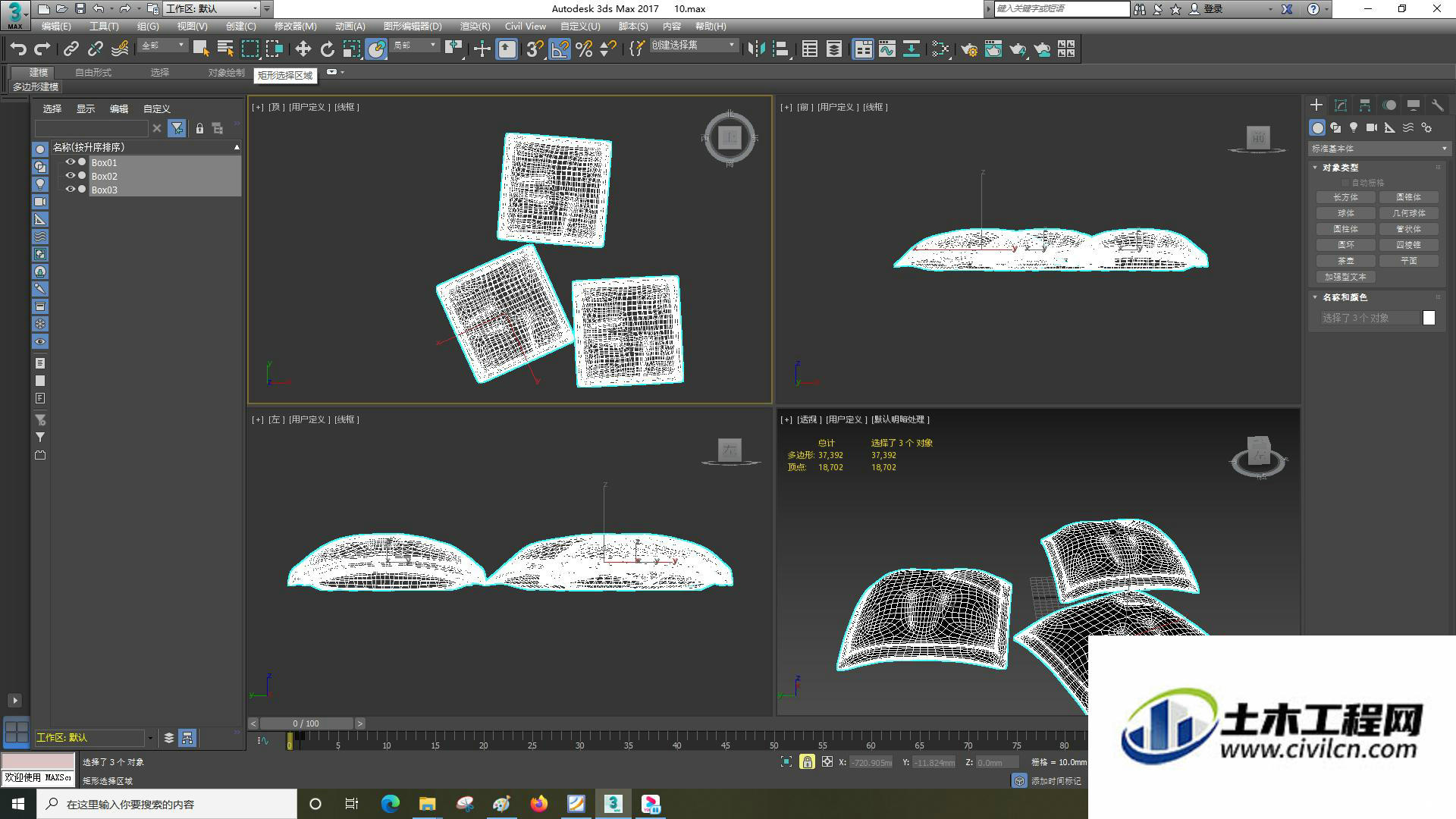The image size is (1456, 819).
Task: Open the Curve Editor icon
Action: click(887, 49)
